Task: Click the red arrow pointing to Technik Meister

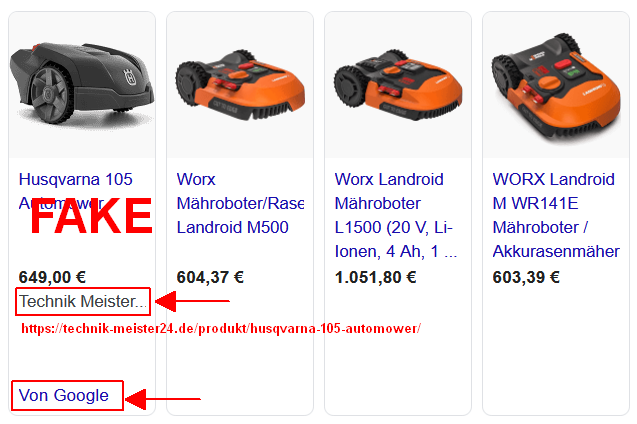Action: click(x=193, y=301)
